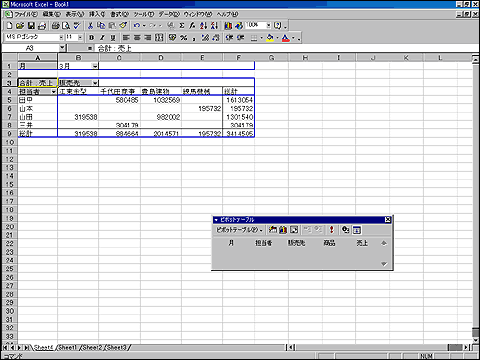
Task: Click the AutoSum sigma icon
Action: [182, 26]
